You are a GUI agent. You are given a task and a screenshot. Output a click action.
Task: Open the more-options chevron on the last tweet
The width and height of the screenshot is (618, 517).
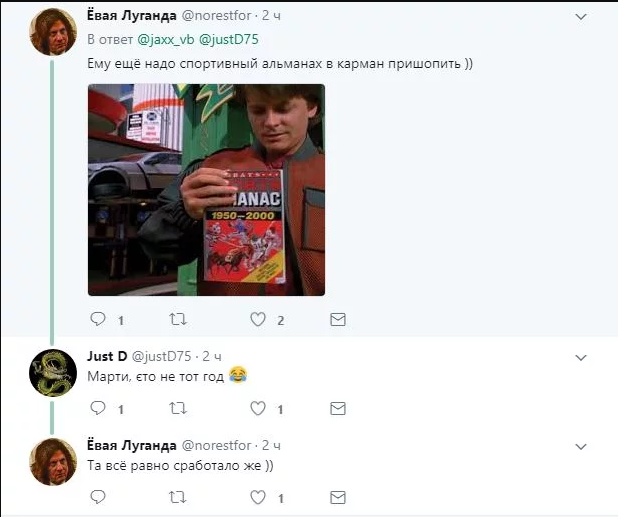(581, 446)
